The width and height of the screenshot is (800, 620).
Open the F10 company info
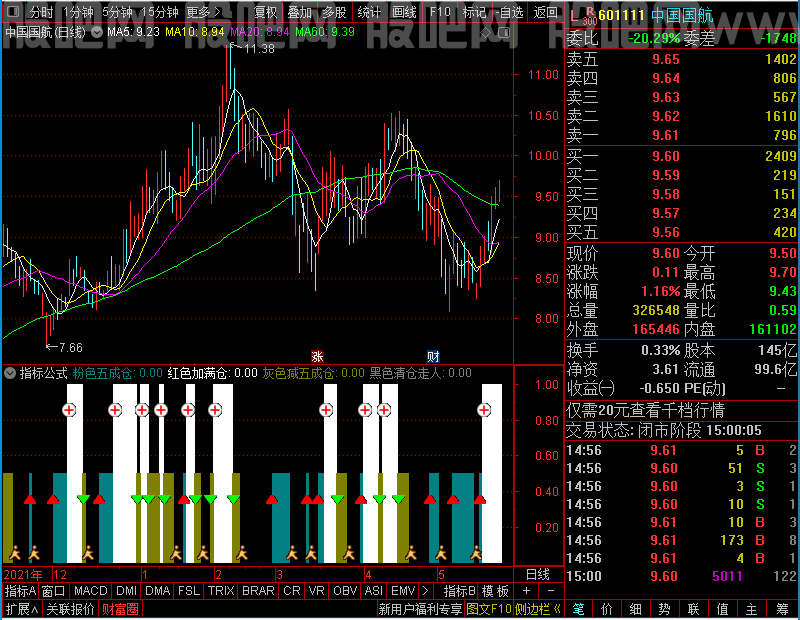(440, 12)
